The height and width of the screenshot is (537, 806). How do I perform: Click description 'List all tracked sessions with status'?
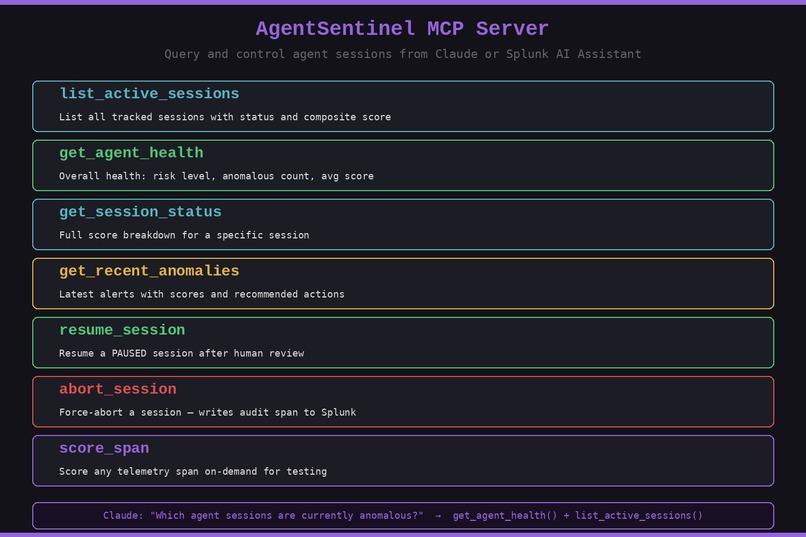tap(225, 117)
